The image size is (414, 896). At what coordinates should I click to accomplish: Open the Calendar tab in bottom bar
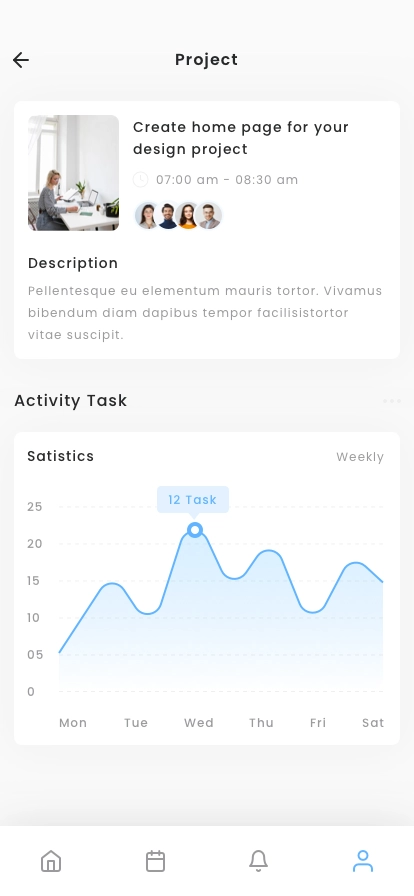[x=155, y=861]
